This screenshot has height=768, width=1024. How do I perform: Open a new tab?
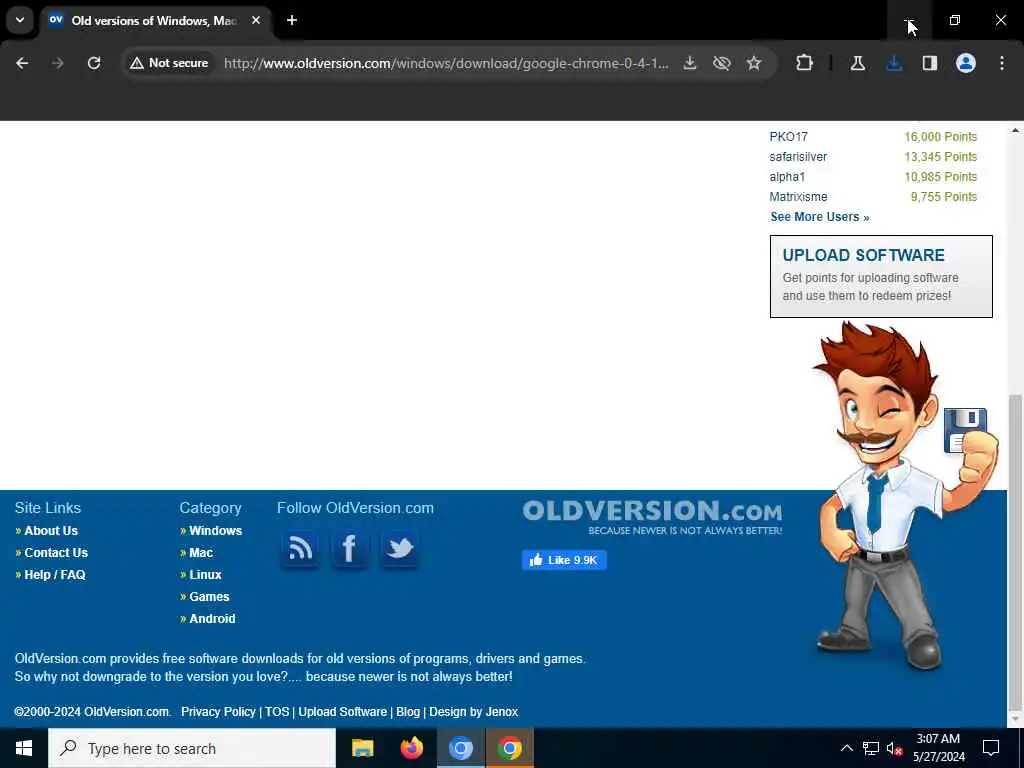click(292, 20)
